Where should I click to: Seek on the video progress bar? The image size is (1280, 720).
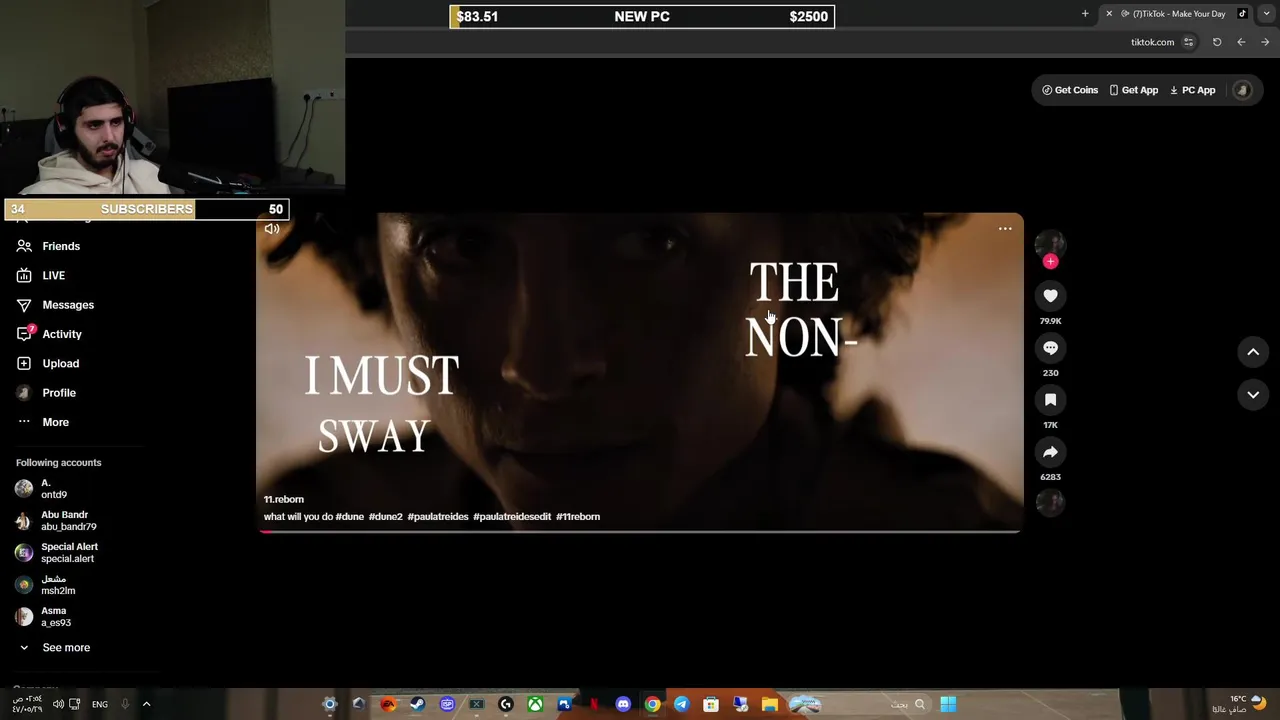(x=640, y=531)
